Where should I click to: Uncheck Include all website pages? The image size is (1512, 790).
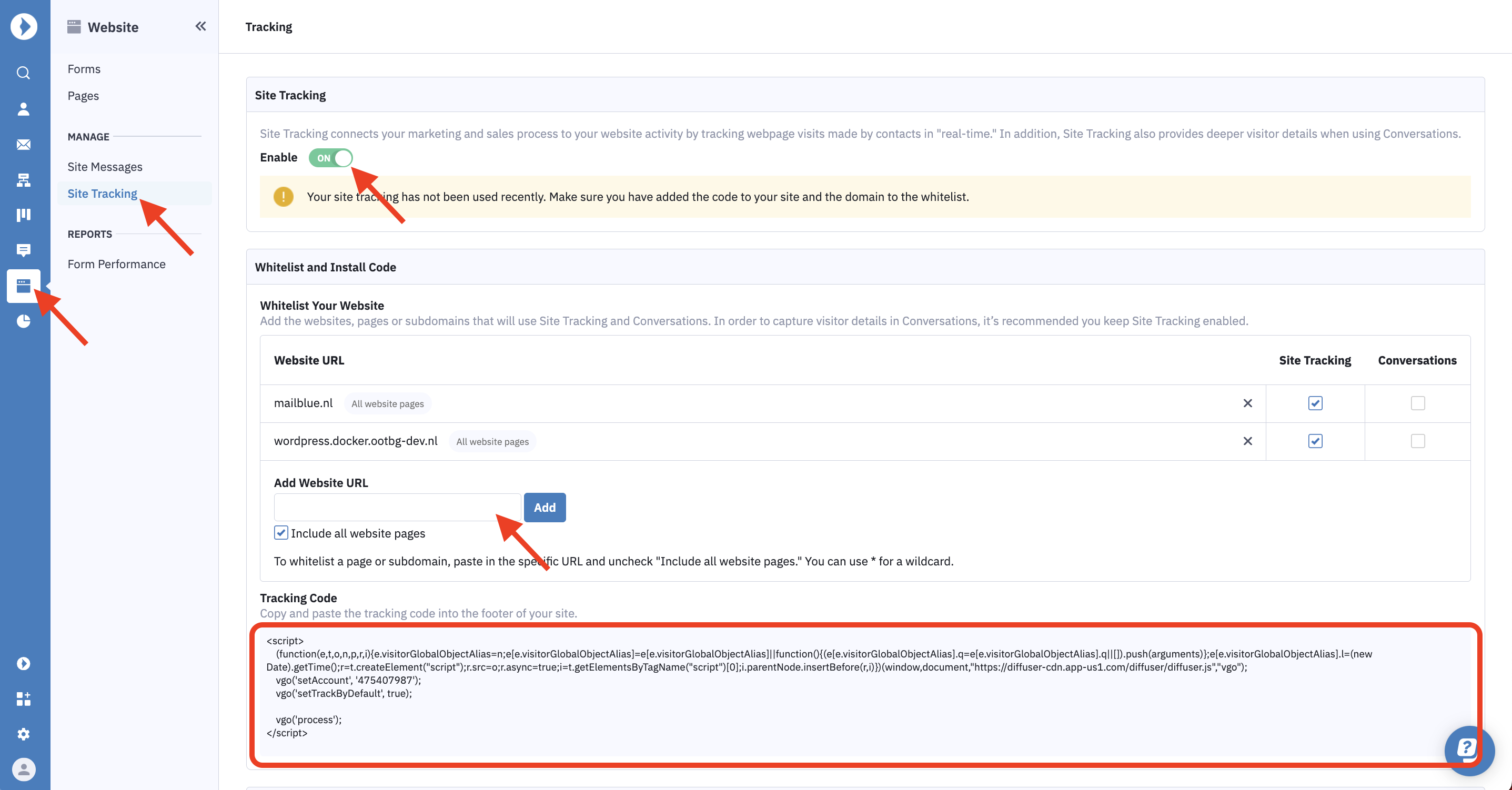281,532
